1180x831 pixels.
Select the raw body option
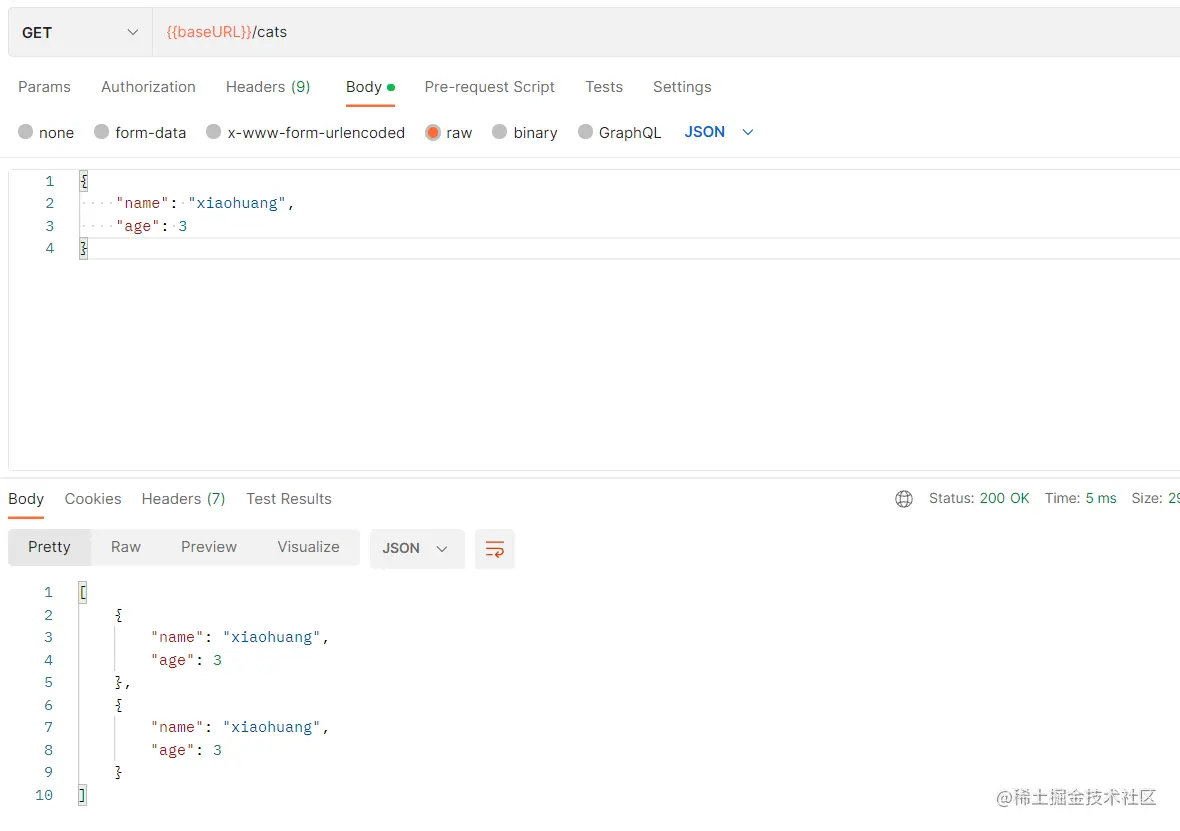(433, 132)
